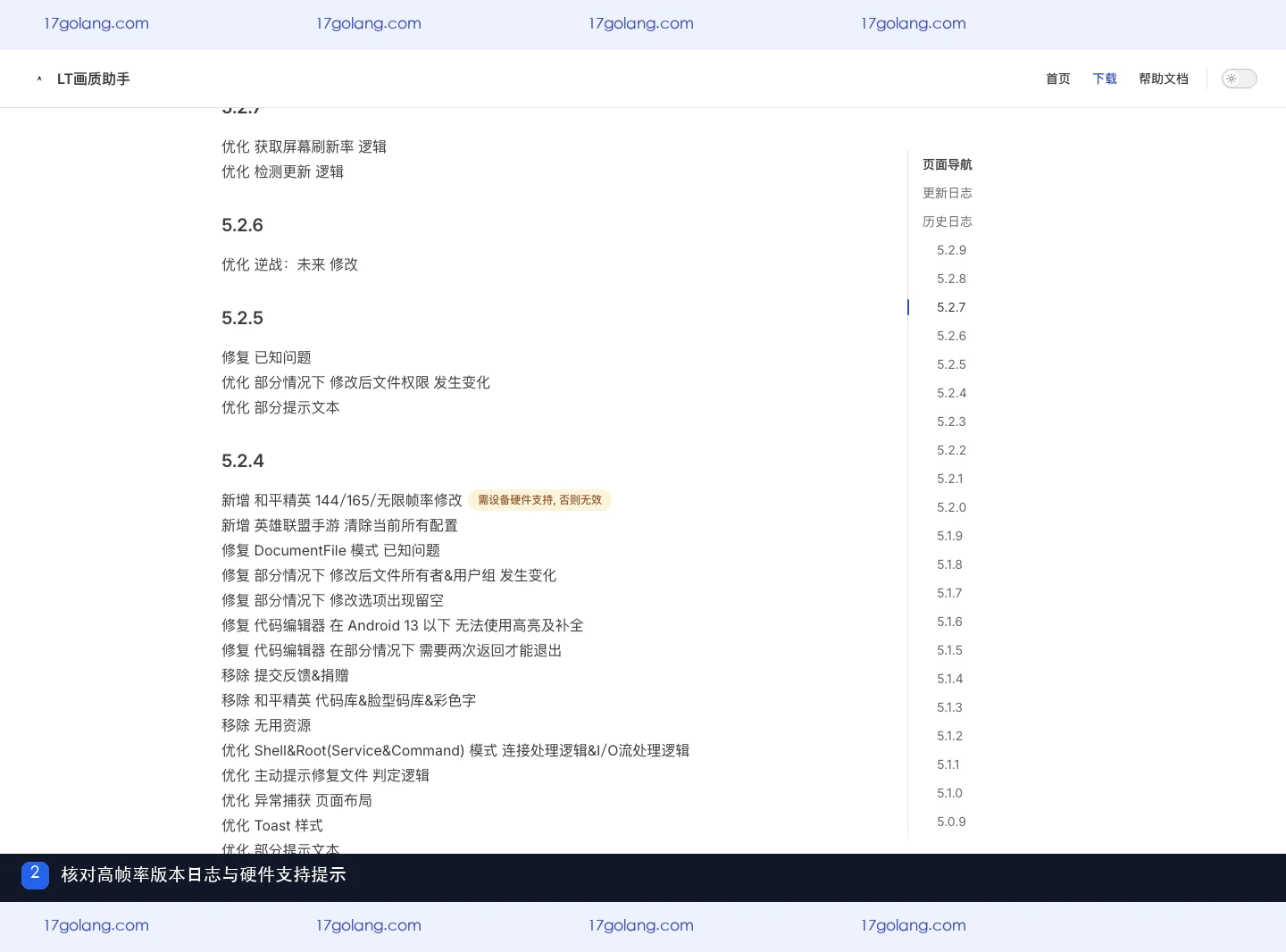Jump to 5.1.9 in sidebar
The height and width of the screenshot is (952, 1286).
click(949, 536)
